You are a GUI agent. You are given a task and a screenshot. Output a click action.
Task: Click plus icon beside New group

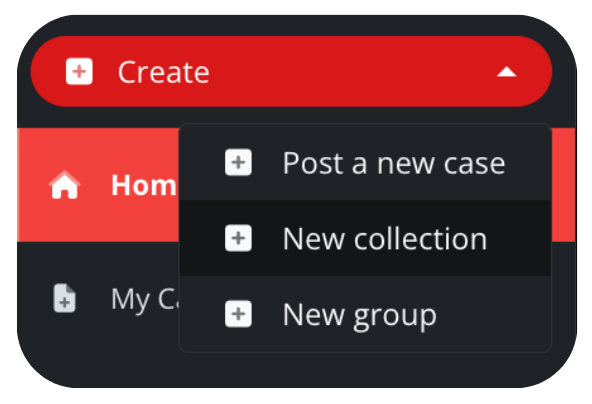238,313
